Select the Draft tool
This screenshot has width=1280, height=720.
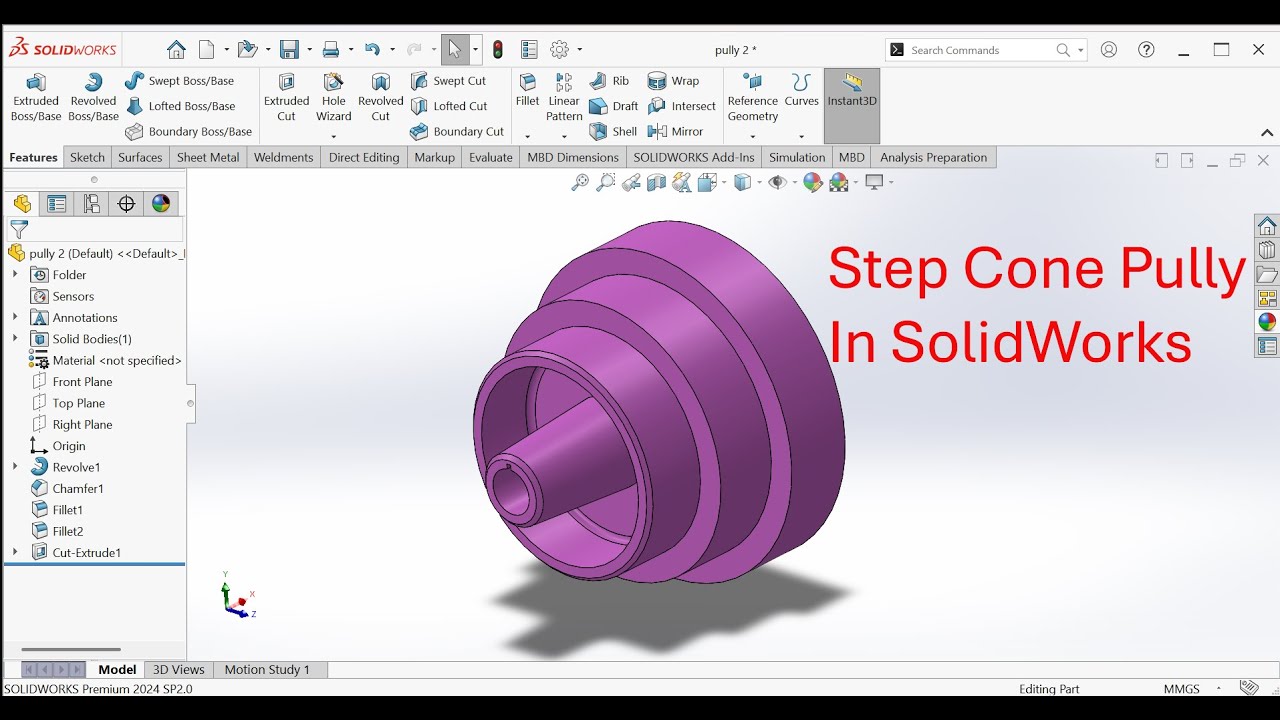point(614,106)
